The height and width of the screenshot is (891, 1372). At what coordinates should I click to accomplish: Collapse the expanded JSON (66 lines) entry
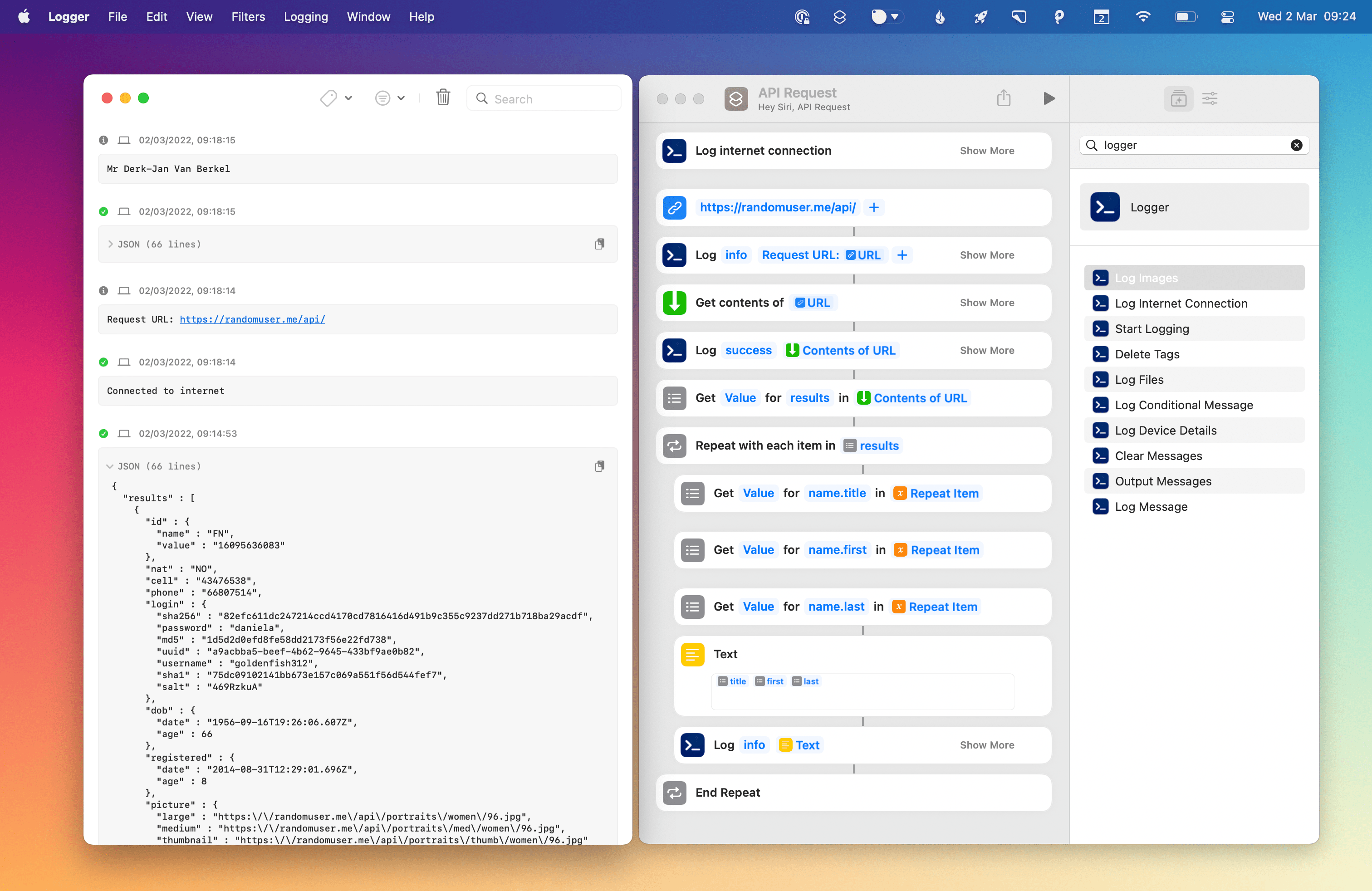point(110,466)
